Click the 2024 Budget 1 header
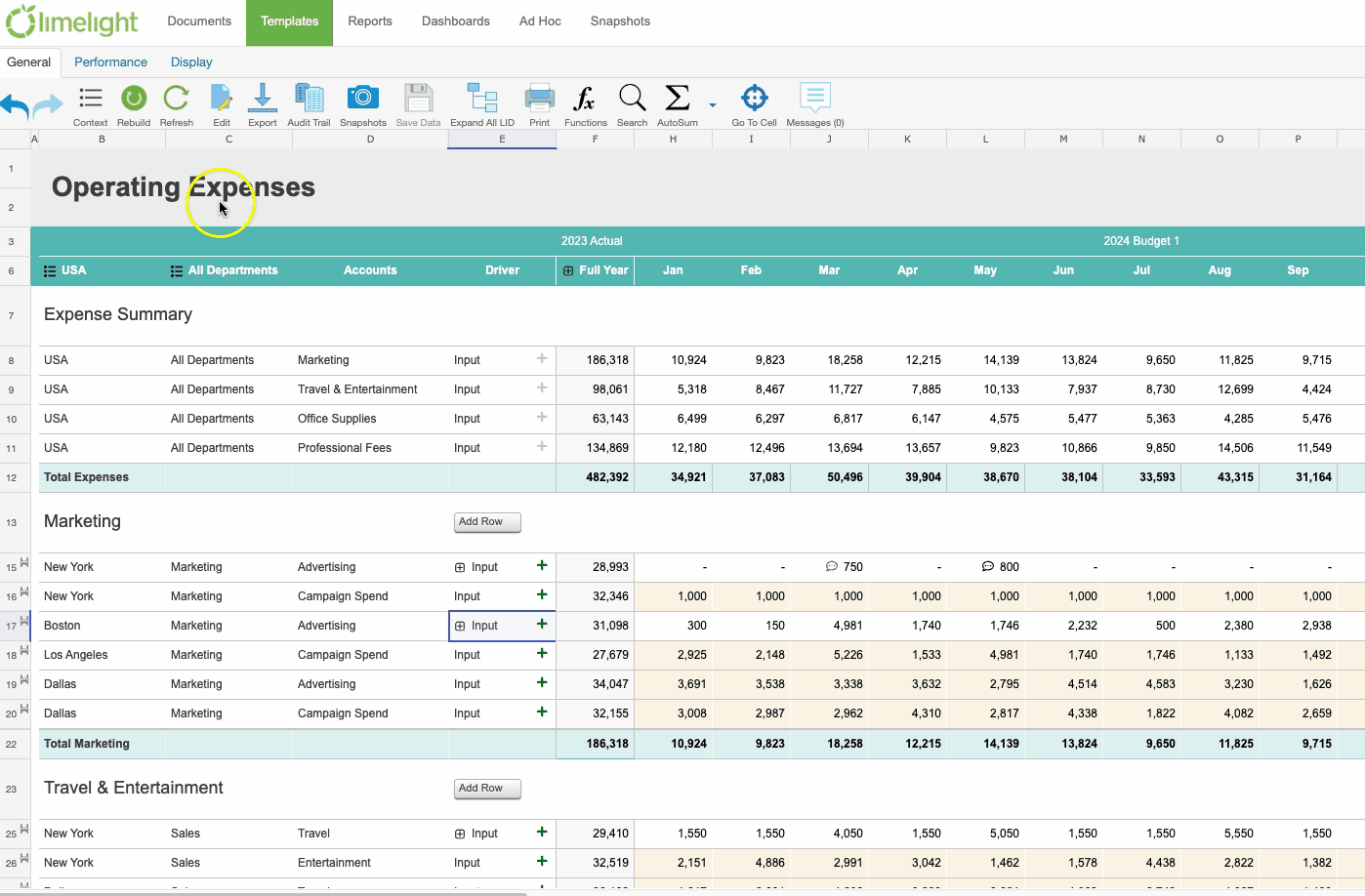The height and width of the screenshot is (896, 1365). [1141, 241]
